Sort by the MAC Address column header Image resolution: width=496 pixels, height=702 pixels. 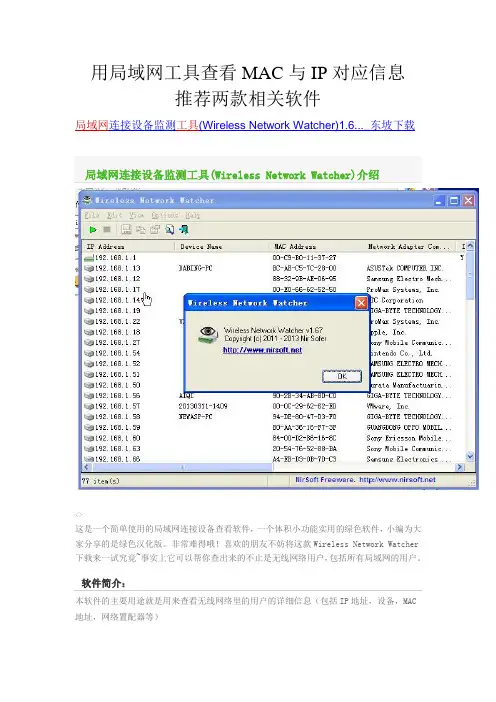(x=318, y=247)
